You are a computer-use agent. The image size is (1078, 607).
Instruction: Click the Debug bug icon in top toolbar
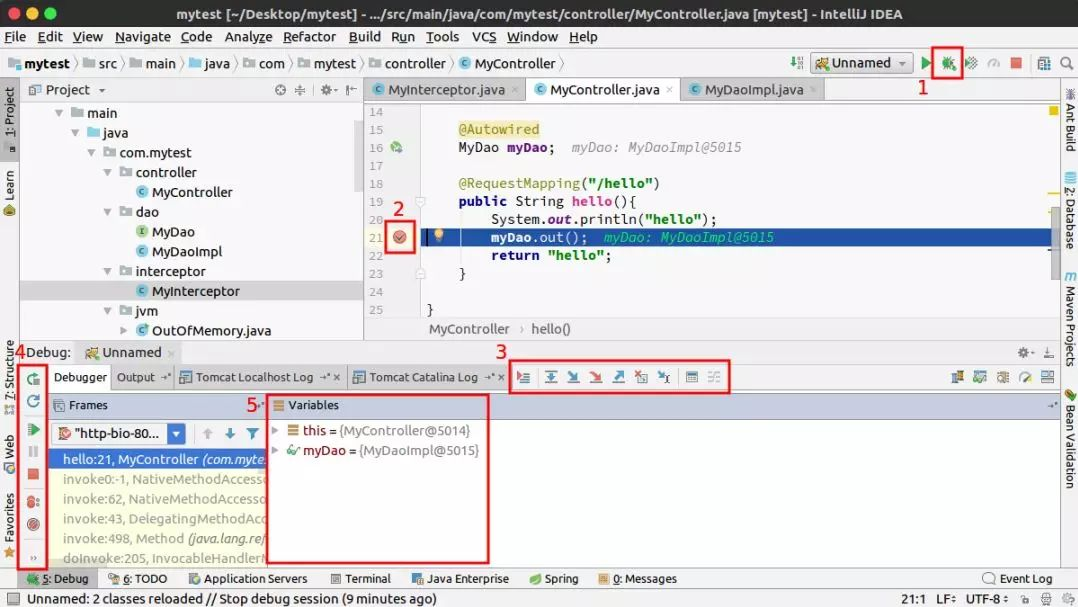(x=948, y=63)
